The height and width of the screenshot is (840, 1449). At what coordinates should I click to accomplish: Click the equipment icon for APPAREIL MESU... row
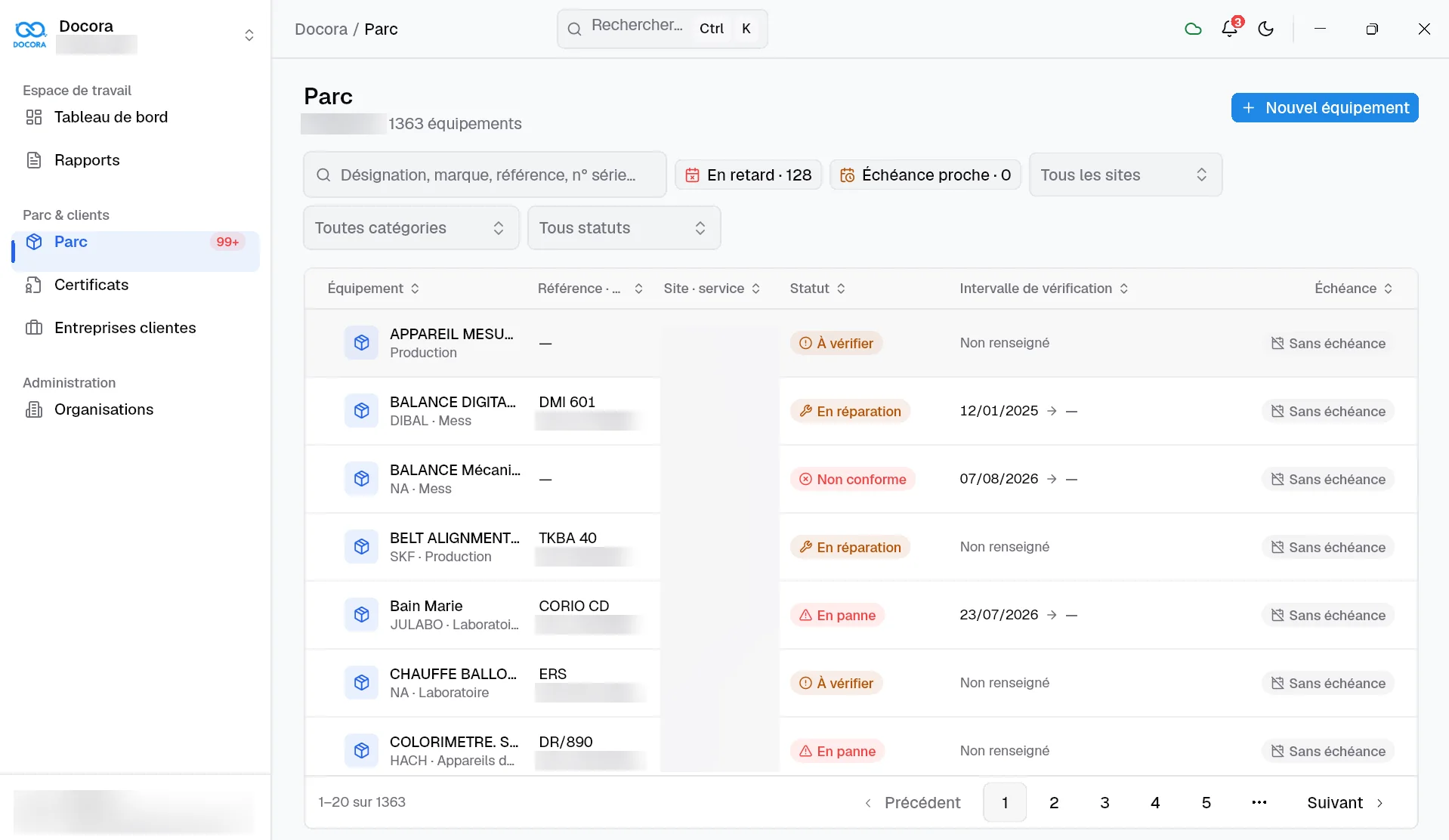[361, 343]
